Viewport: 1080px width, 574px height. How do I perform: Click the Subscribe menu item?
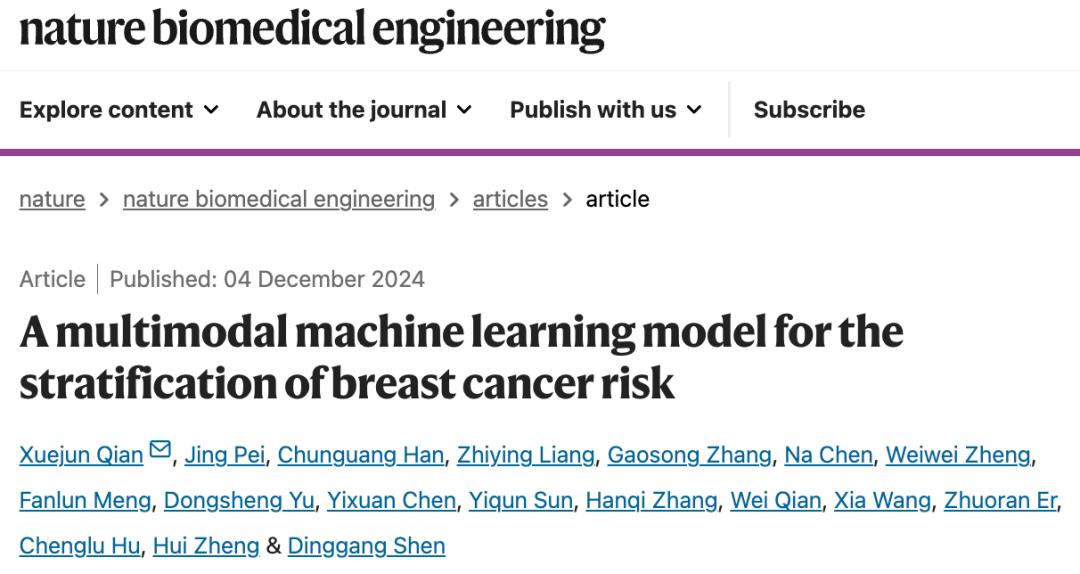(x=809, y=110)
